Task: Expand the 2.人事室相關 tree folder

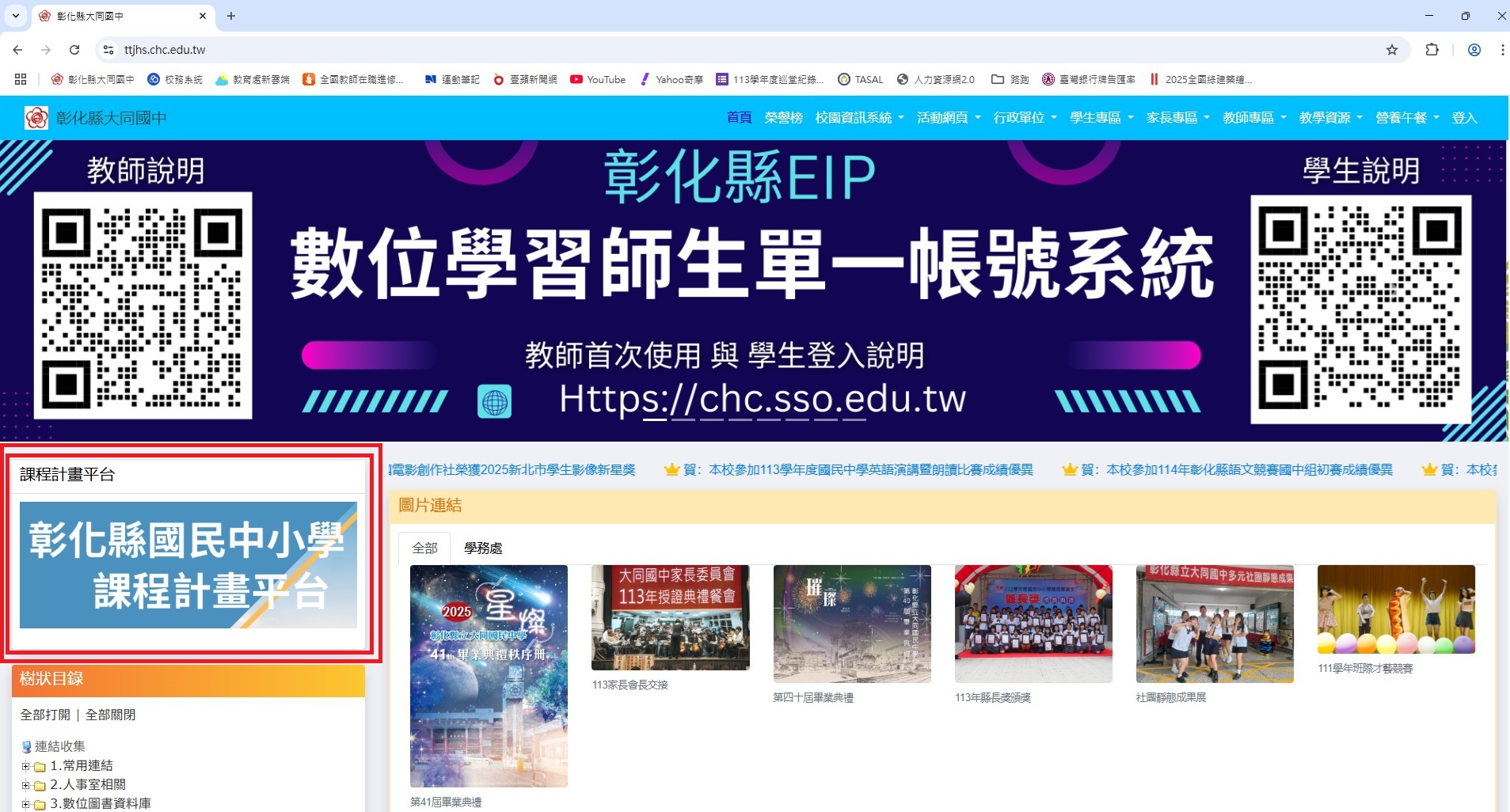Action: click(x=26, y=785)
